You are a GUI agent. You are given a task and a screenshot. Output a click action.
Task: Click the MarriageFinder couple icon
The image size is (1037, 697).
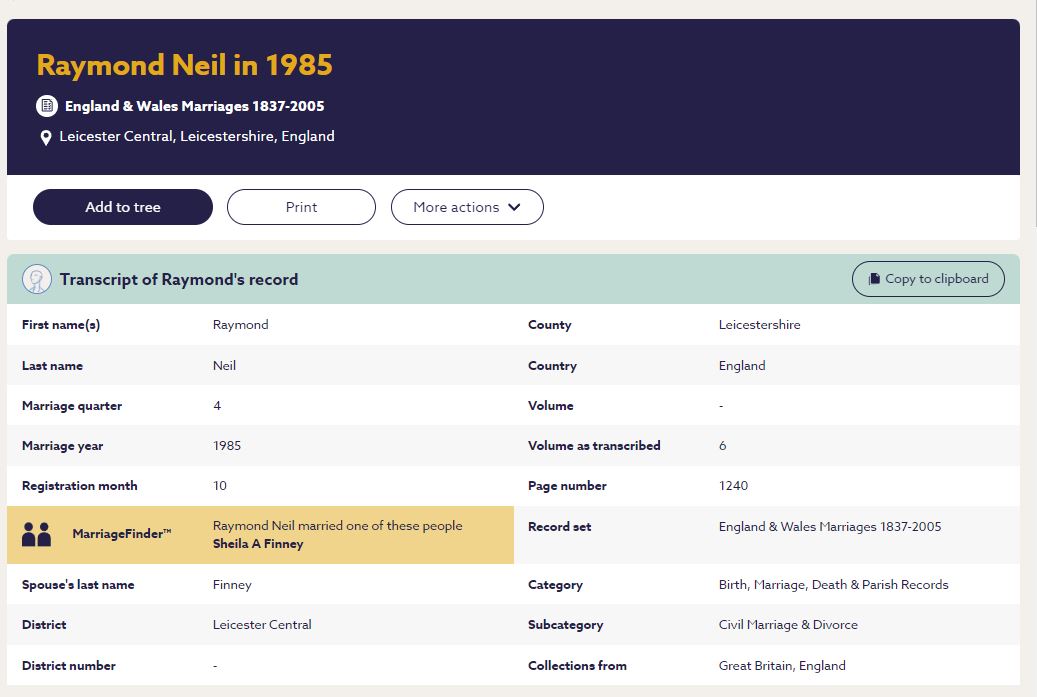pyautogui.click(x=36, y=535)
